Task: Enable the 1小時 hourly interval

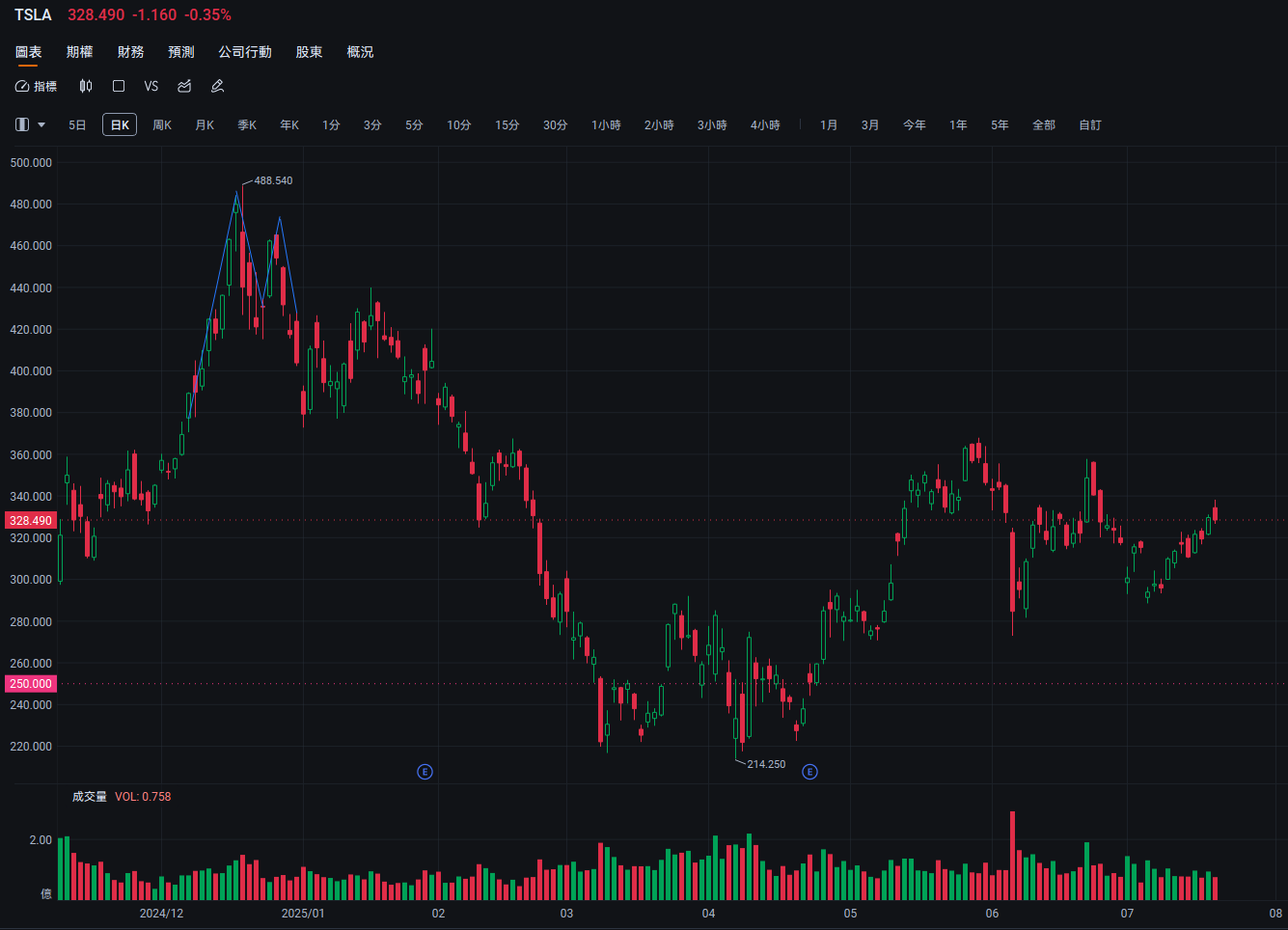Action: [x=606, y=124]
